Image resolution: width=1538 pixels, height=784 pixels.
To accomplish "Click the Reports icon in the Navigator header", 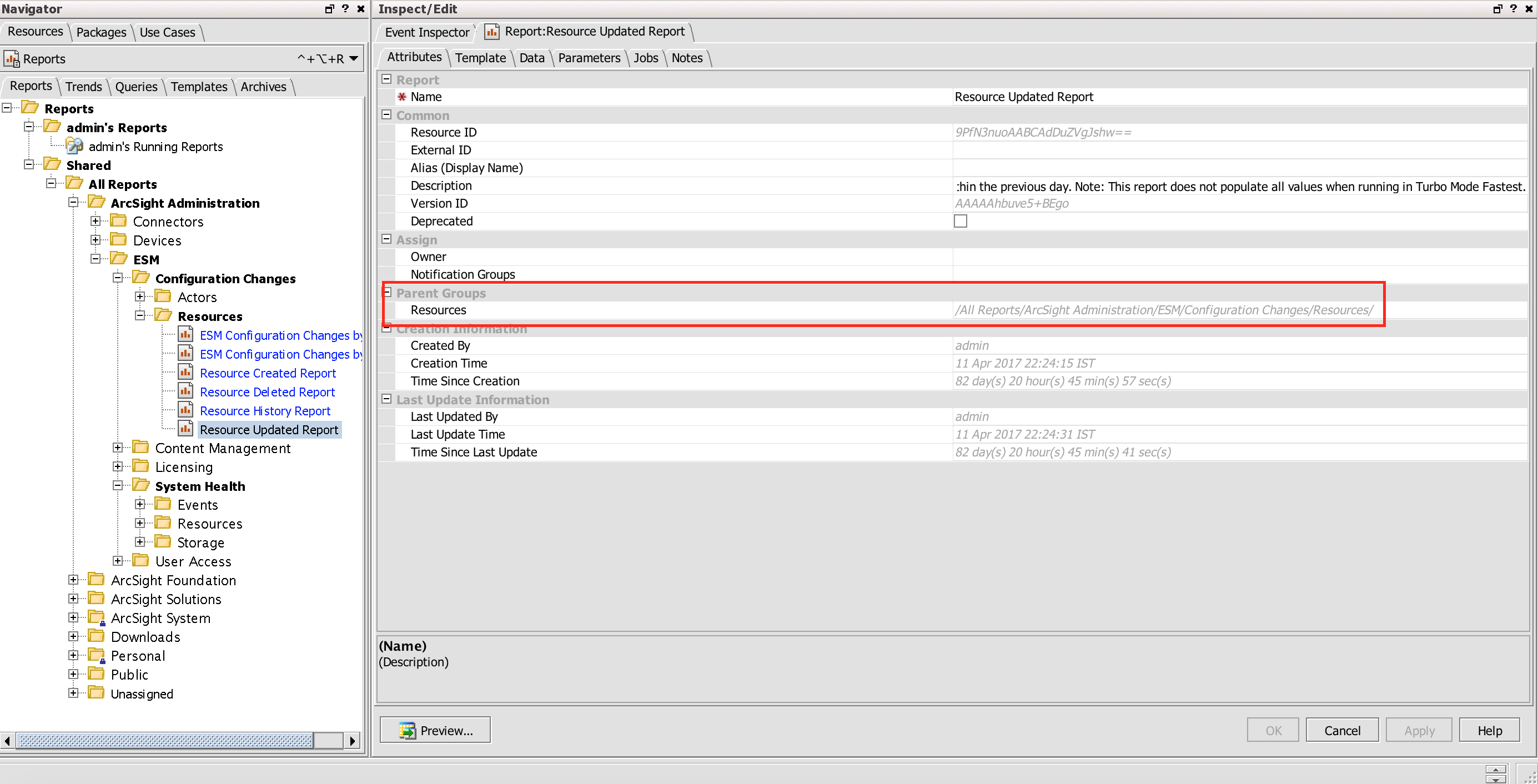I will click(12, 58).
